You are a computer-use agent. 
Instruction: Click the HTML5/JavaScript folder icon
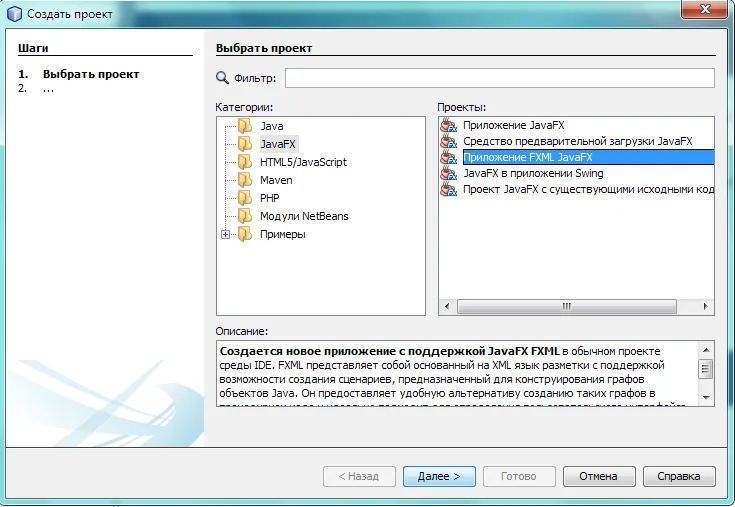(x=245, y=162)
